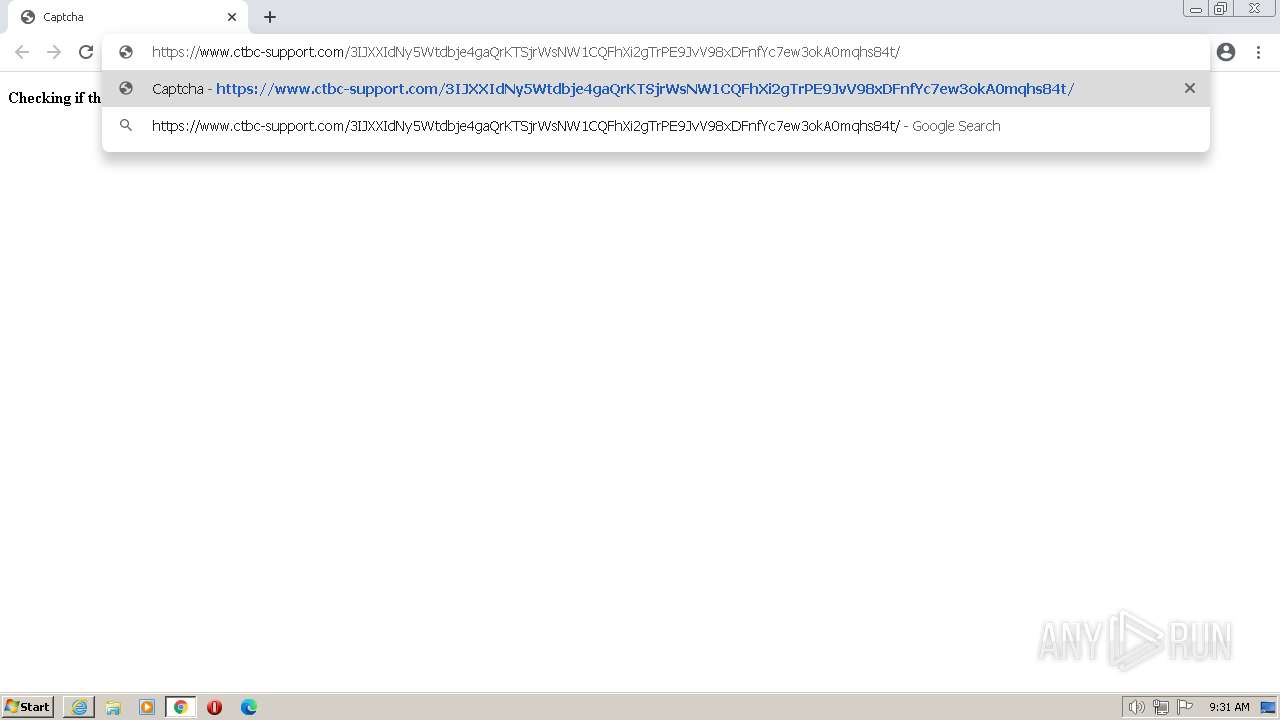Image resolution: width=1280 pixels, height=720 pixels.
Task: Launch Internet Explorer from the taskbar
Action: (79, 707)
